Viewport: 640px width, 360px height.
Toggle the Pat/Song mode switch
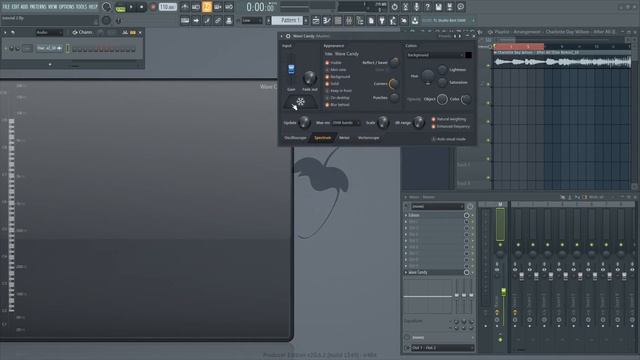tap(120, 7)
